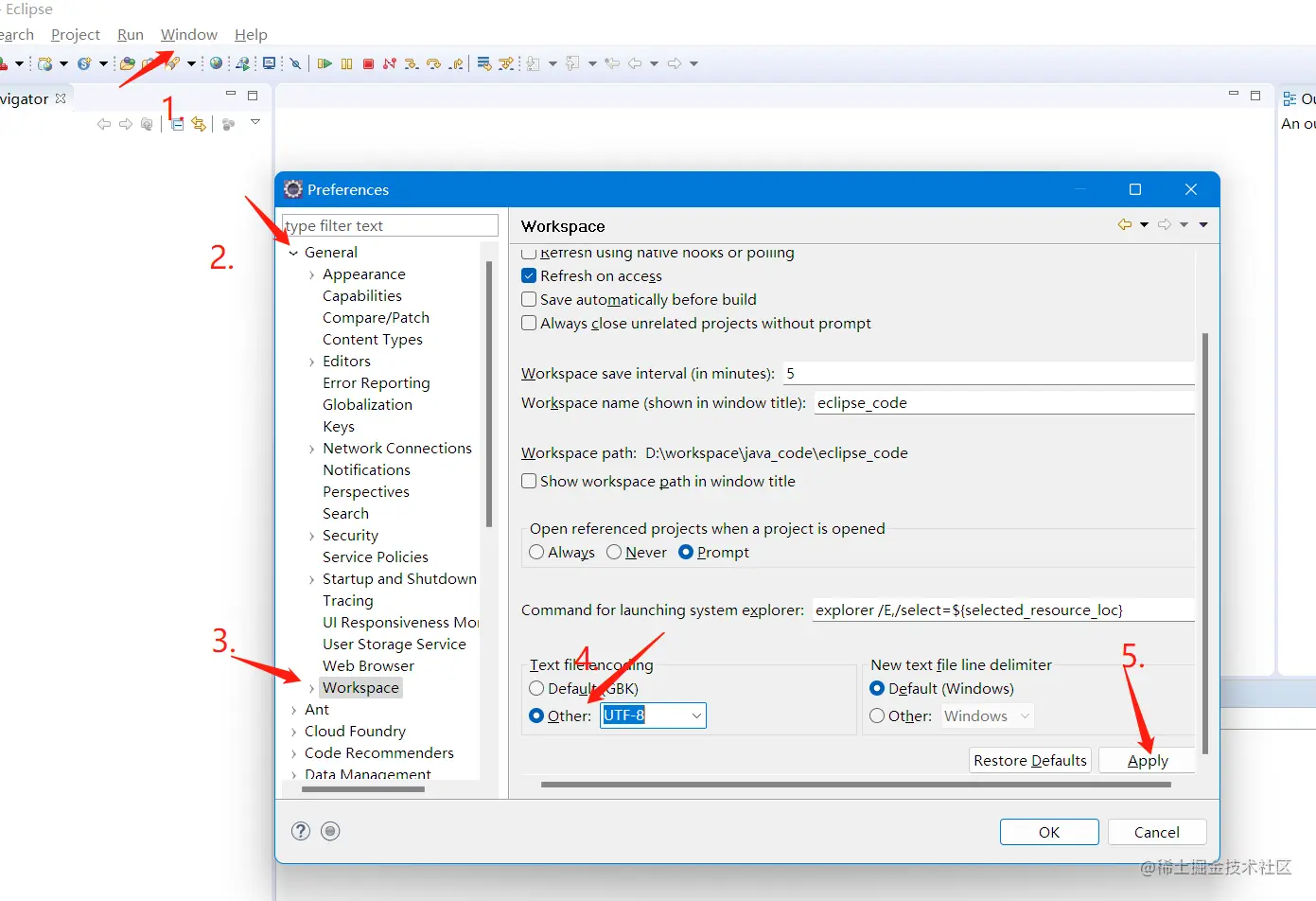Click the Apply button
The height and width of the screenshot is (901, 1316).
pos(1148,760)
